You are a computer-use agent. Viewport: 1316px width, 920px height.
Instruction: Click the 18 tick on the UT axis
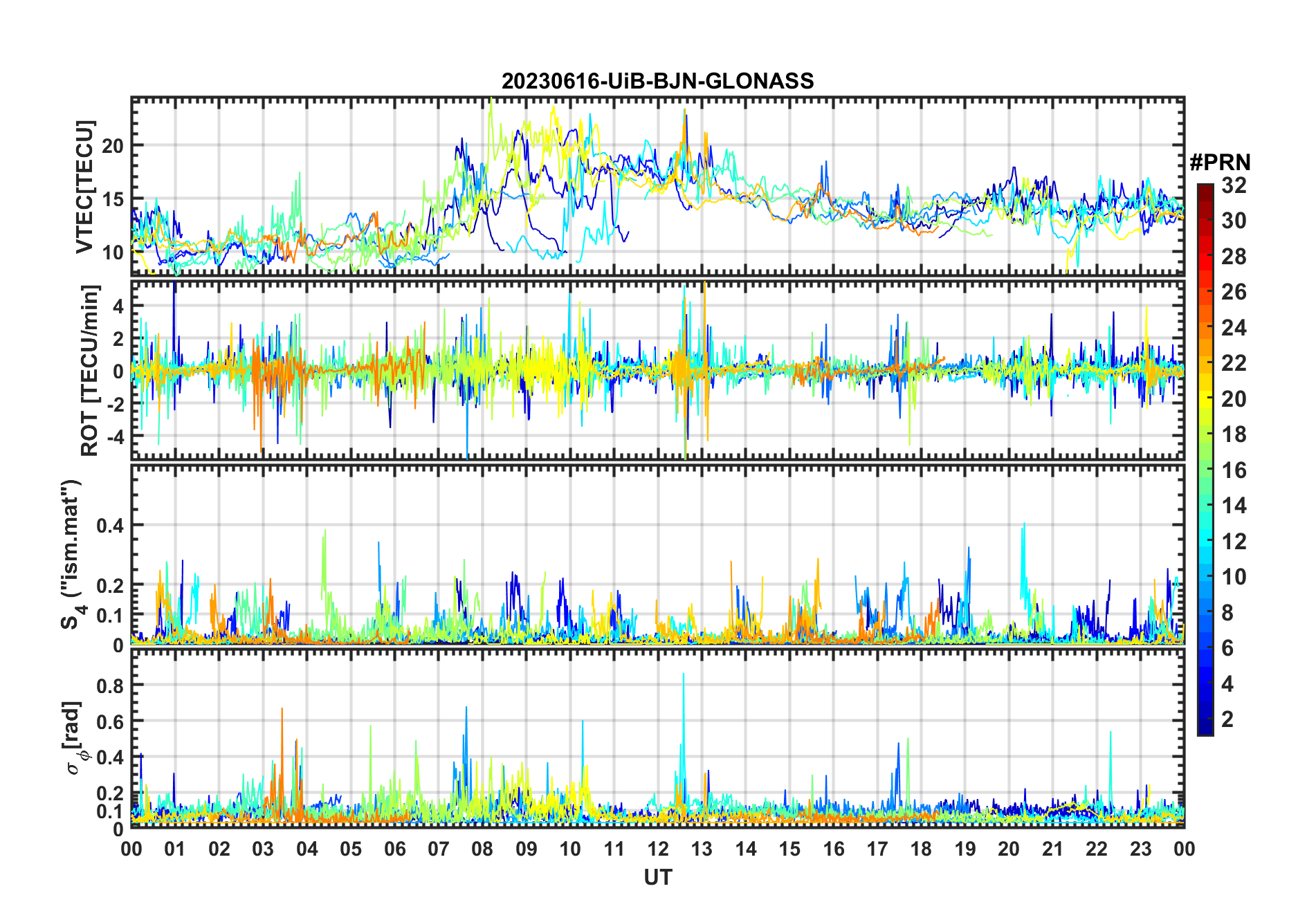[921, 849]
